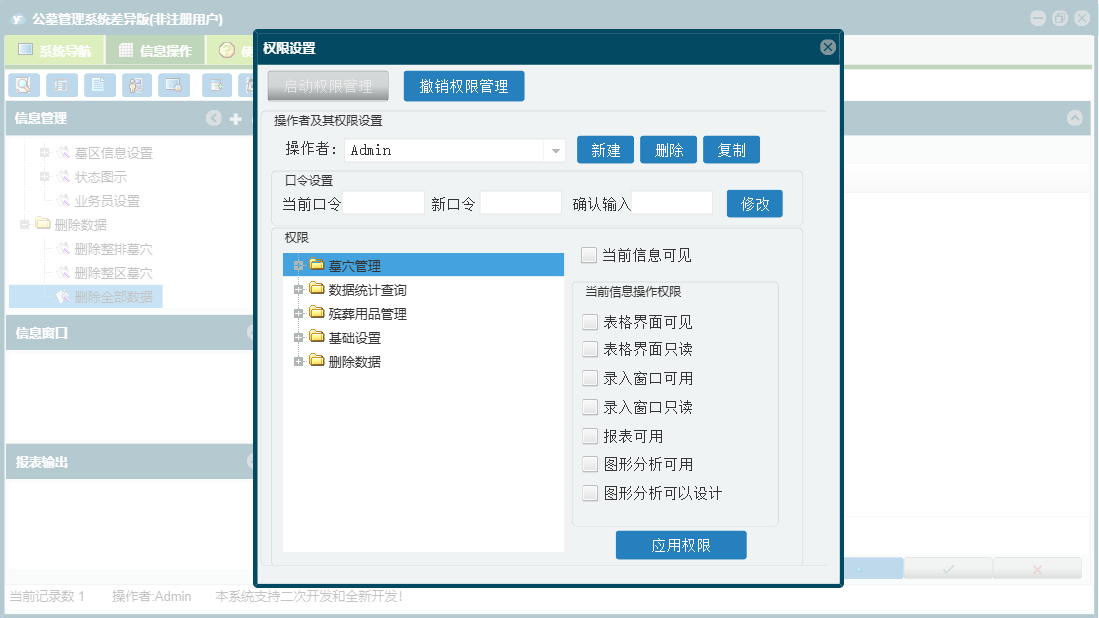1099x618 pixels.
Task: Click the 新口令 input field
Action: click(x=520, y=203)
